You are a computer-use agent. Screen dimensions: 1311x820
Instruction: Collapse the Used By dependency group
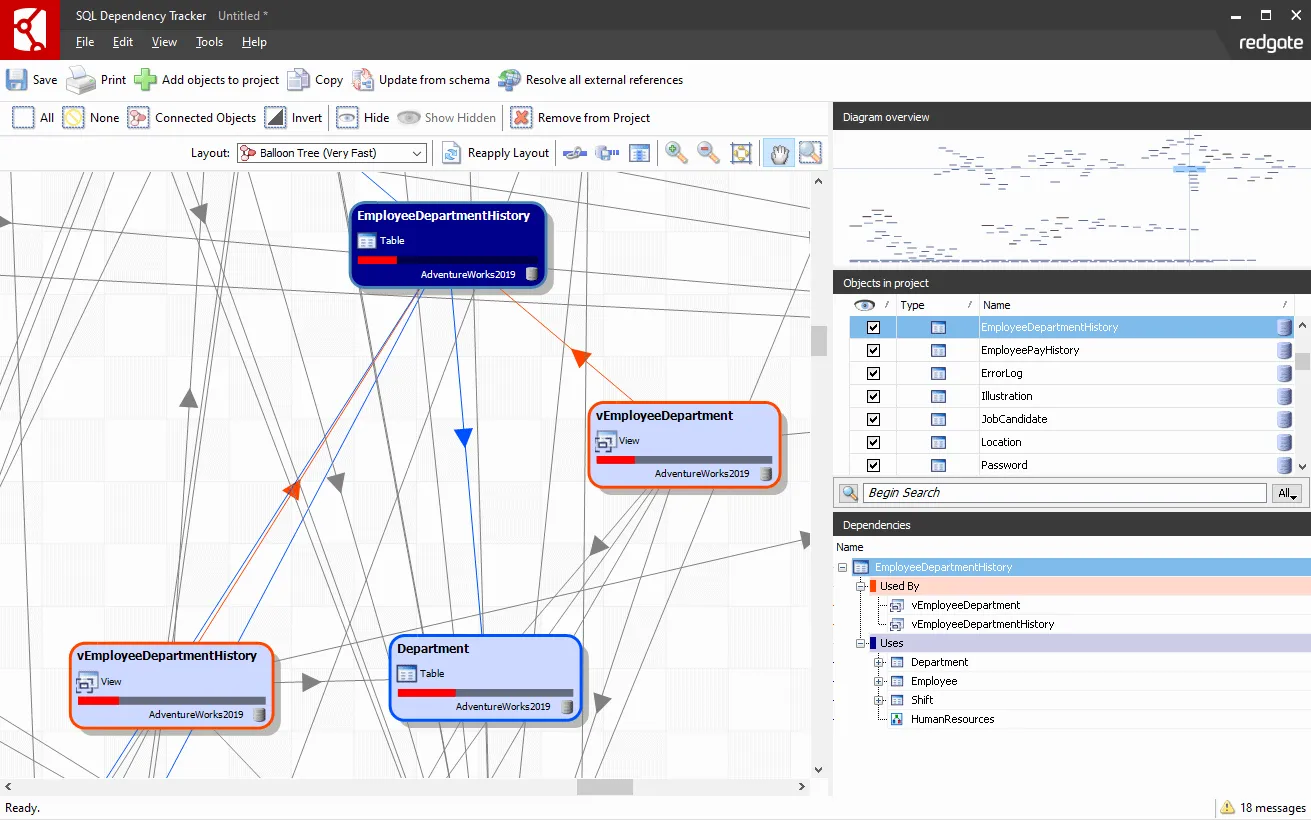861,585
